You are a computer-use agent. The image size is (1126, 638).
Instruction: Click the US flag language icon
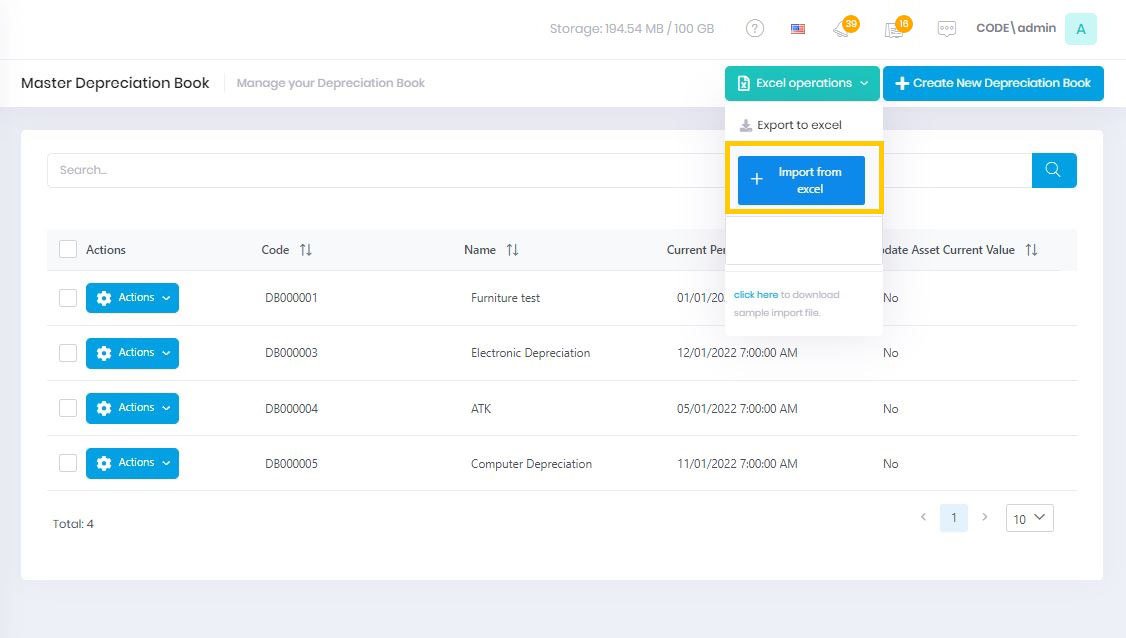[798, 29]
